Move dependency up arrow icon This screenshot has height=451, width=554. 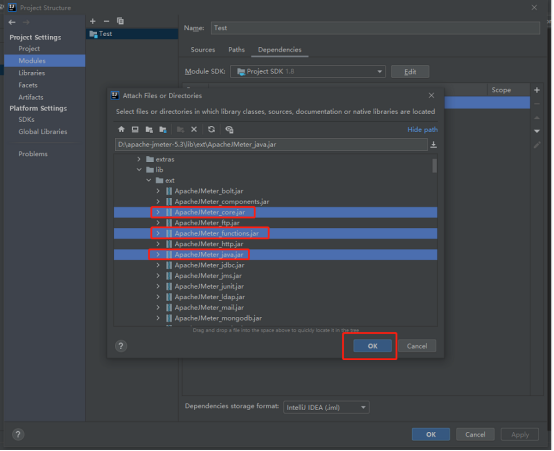pos(537,118)
